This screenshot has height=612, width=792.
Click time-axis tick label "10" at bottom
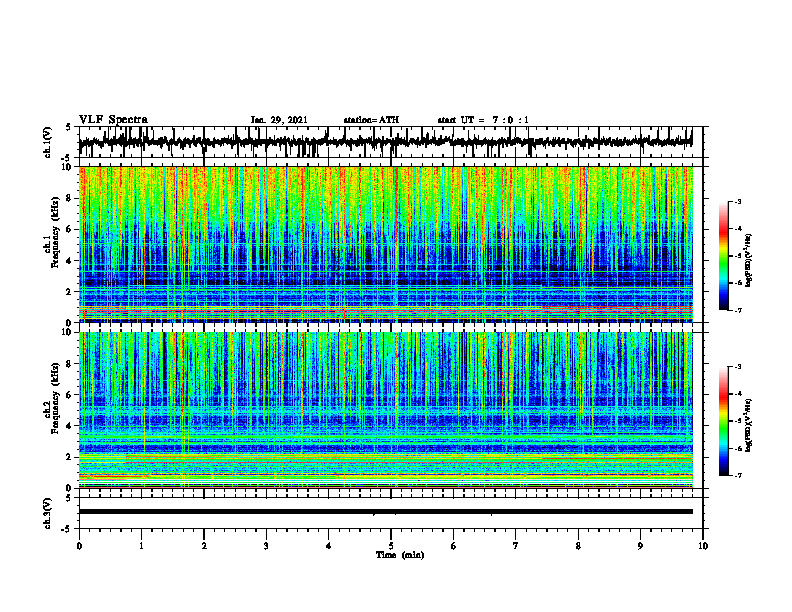coord(703,546)
